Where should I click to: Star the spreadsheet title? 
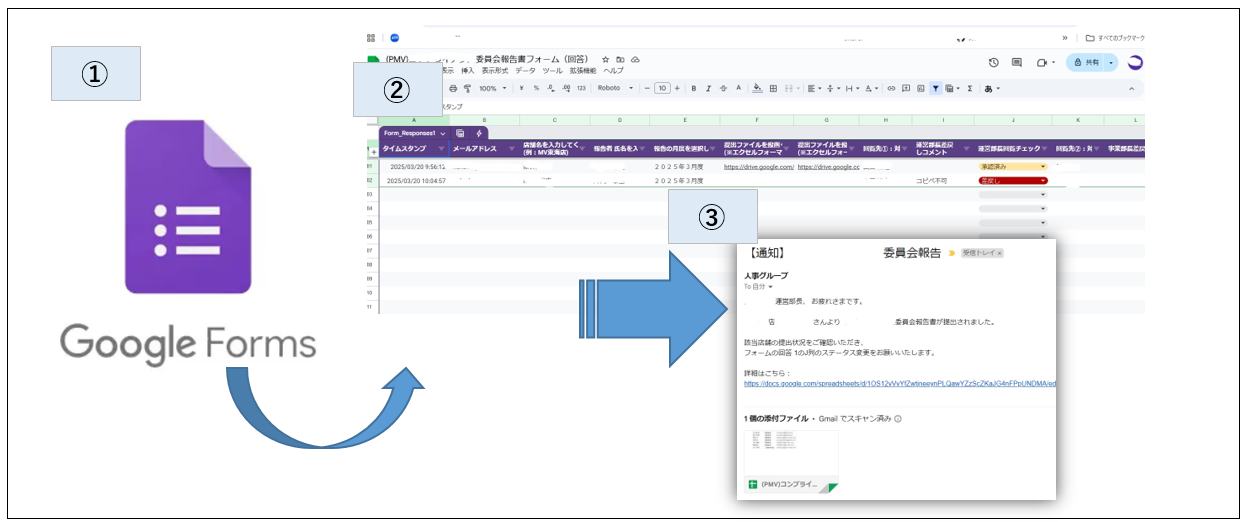pyautogui.click(x=606, y=60)
